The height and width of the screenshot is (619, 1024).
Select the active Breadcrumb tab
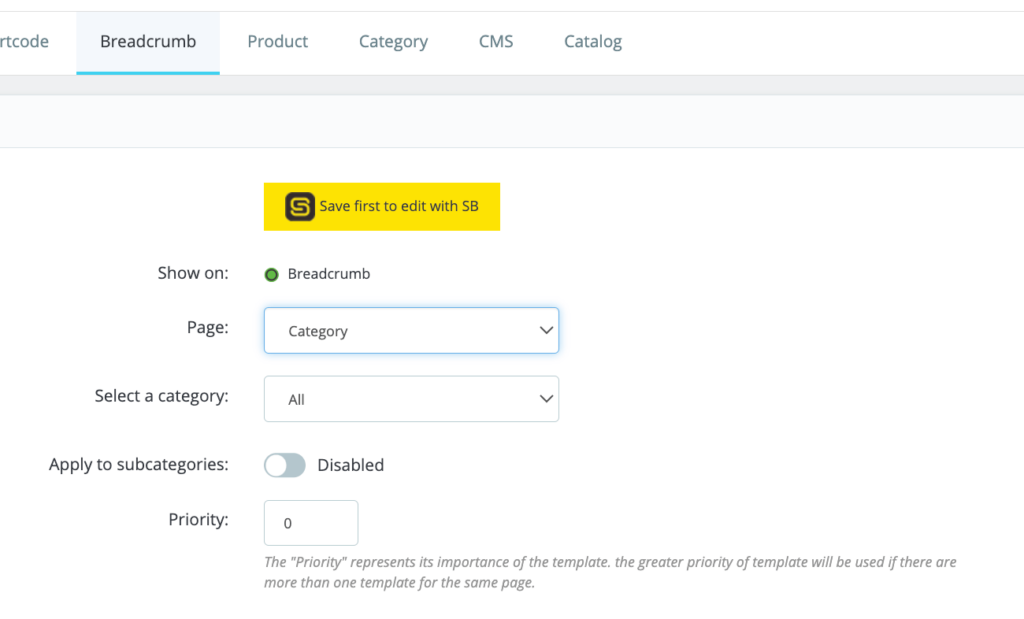click(148, 42)
